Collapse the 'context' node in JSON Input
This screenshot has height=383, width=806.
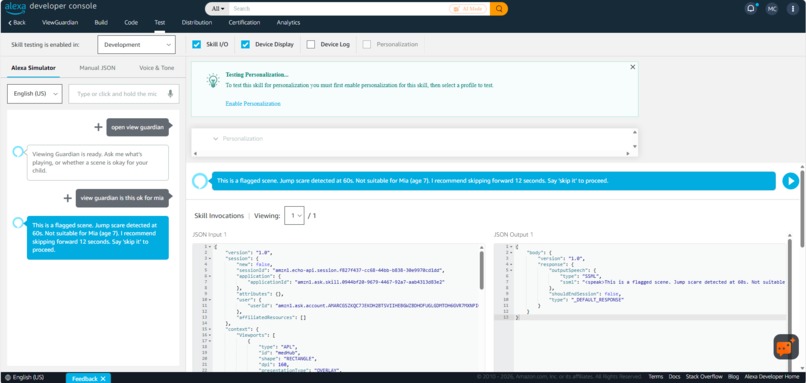coord(209,329)
